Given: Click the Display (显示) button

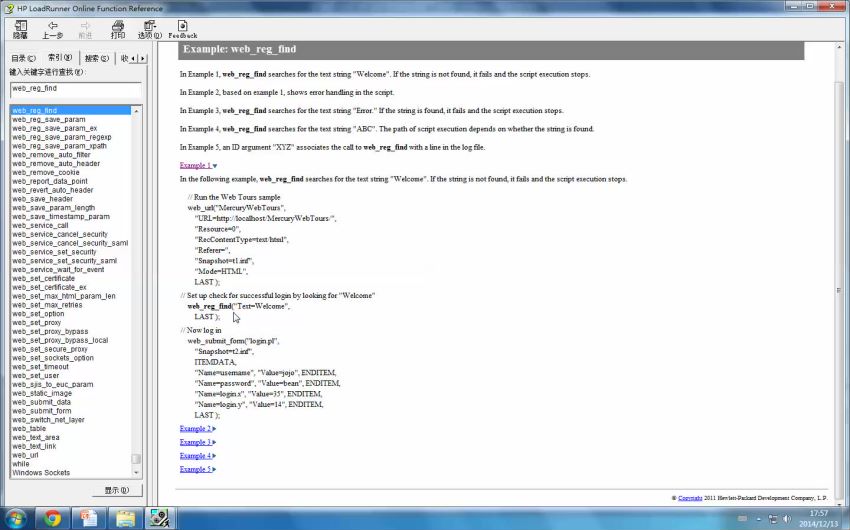Looking at the screenshot, I should 117,490.
